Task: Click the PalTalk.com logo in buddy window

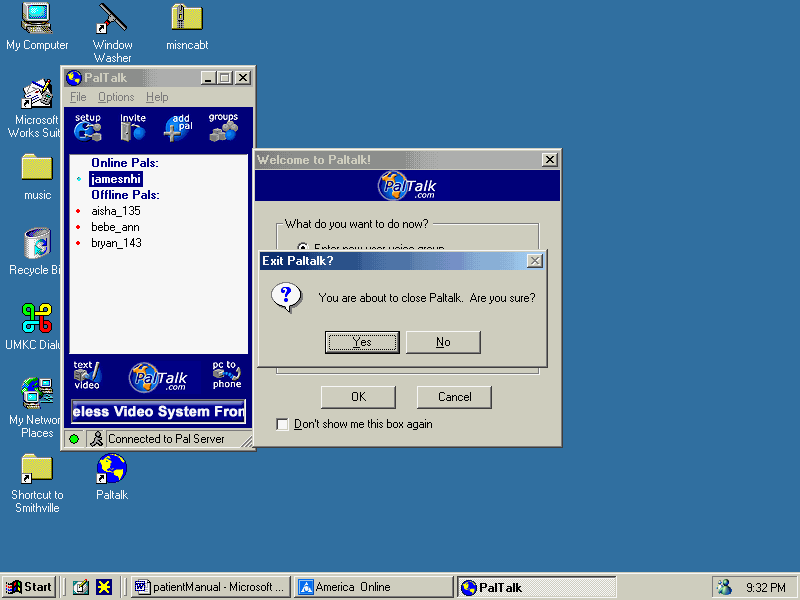Action: (x=158, y=378)
